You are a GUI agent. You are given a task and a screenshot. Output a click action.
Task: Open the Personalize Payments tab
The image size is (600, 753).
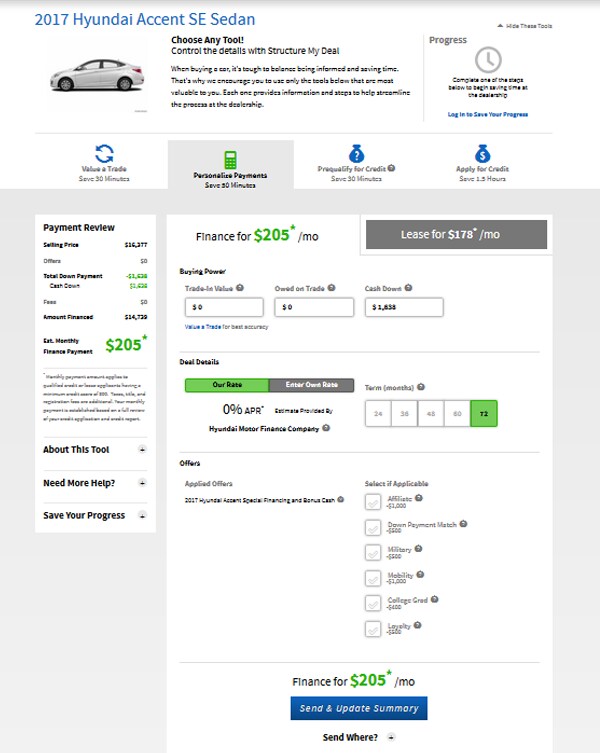pos(231,165)
